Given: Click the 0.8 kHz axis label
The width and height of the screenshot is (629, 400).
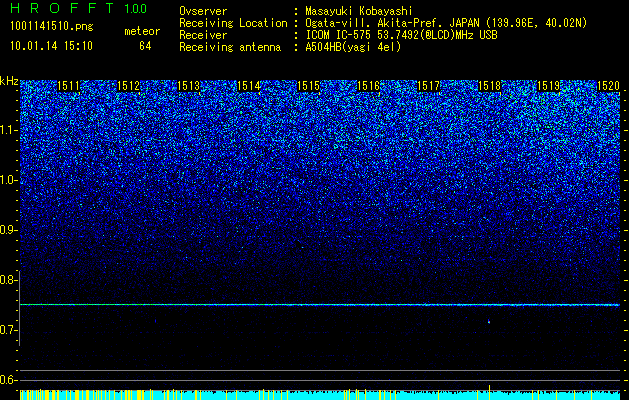Looking at the screenshot, I should pyautogui.click(x=8, y=280).
